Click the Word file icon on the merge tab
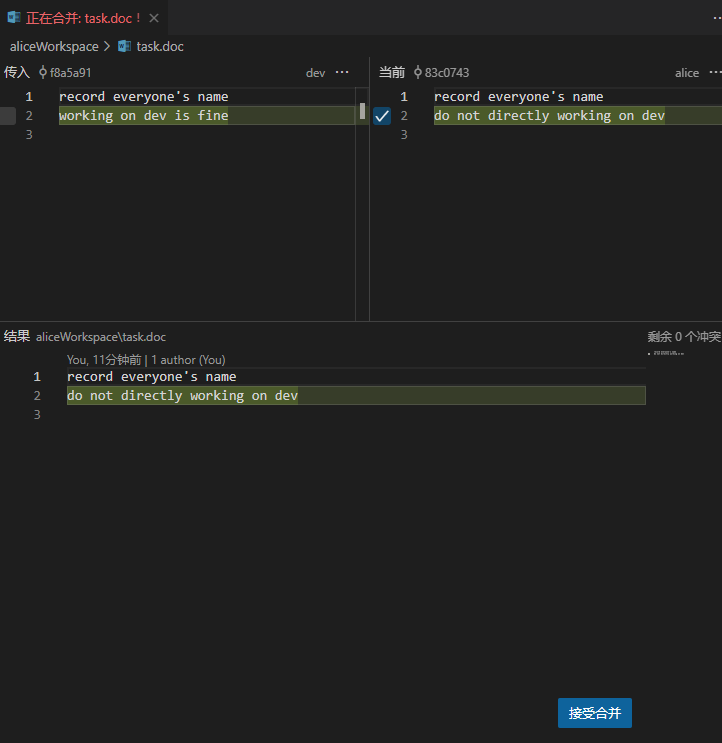This screenshot has width=722, height=743. [x=14, y=17]
